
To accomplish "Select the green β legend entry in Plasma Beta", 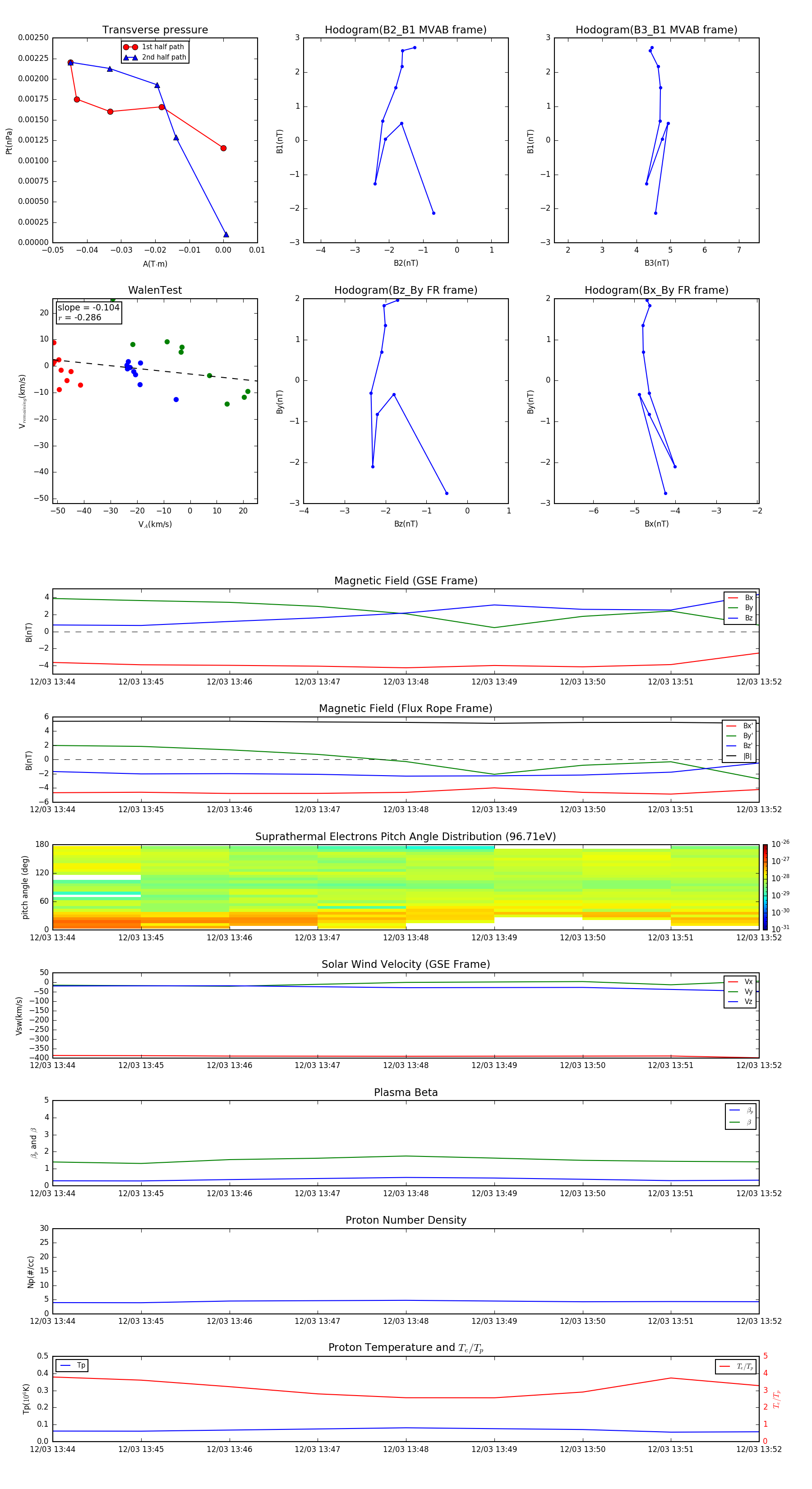I will pos(741,1122).
